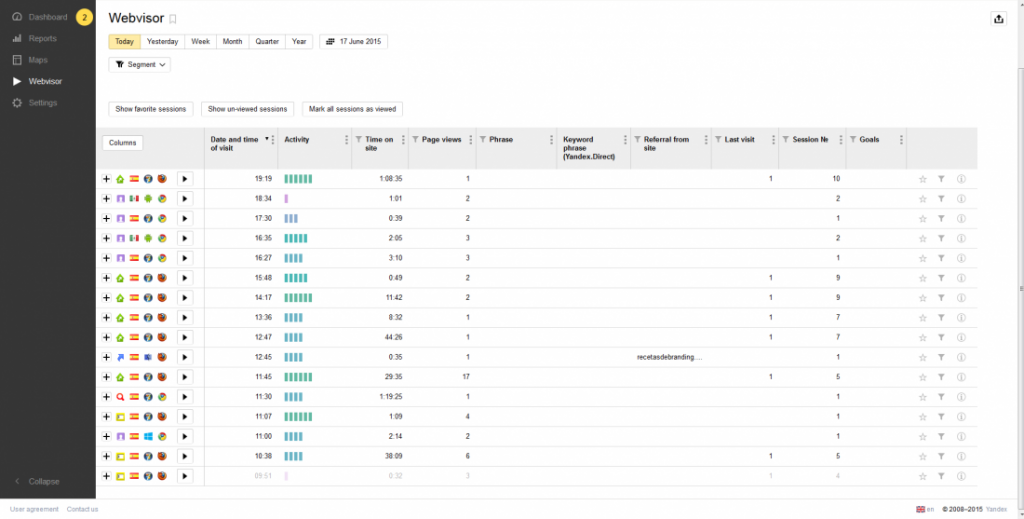Expand the 16:27 session row
The width and height of the screenshot is (1024, 519).
coord(106,258)
